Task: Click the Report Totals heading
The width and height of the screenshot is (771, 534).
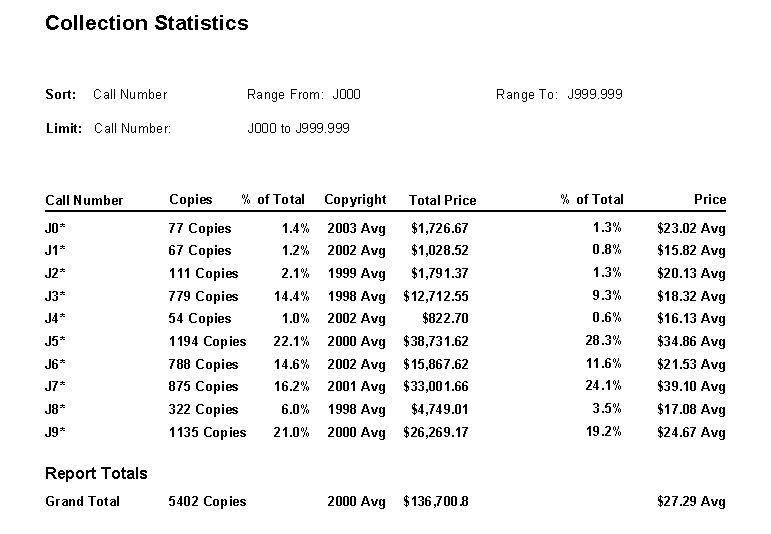Action: click(x=96, y=473)
